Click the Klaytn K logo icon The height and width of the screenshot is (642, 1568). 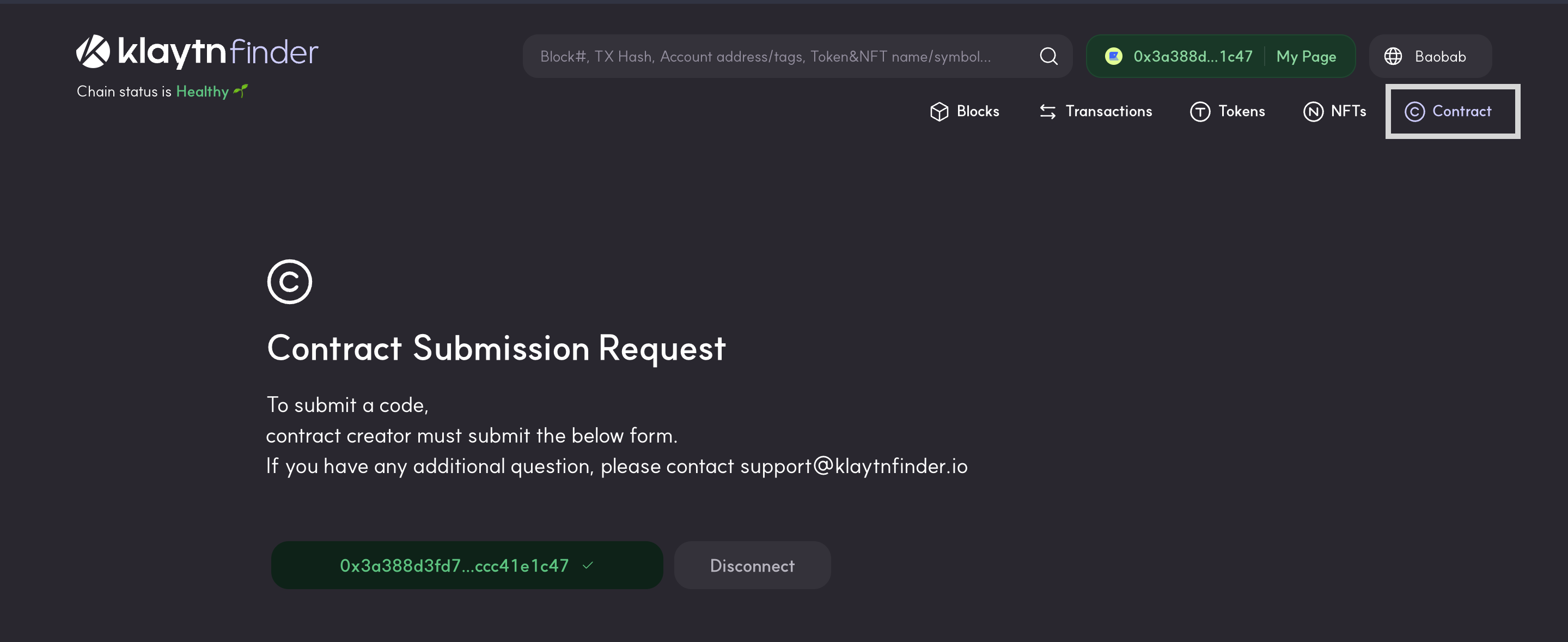93,51
